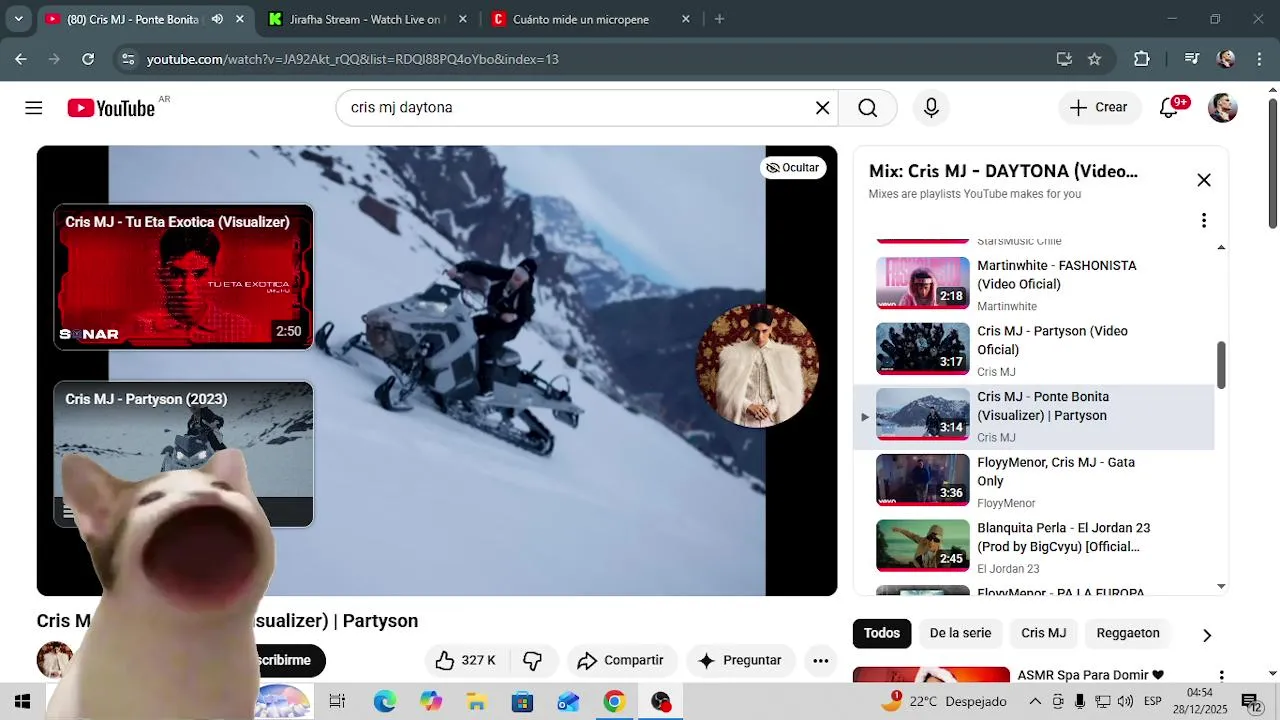This screenshot has height=720, width=1280.
Task: Open the weather widget 22°C Despejado
Action: click(x=943, y=702)
